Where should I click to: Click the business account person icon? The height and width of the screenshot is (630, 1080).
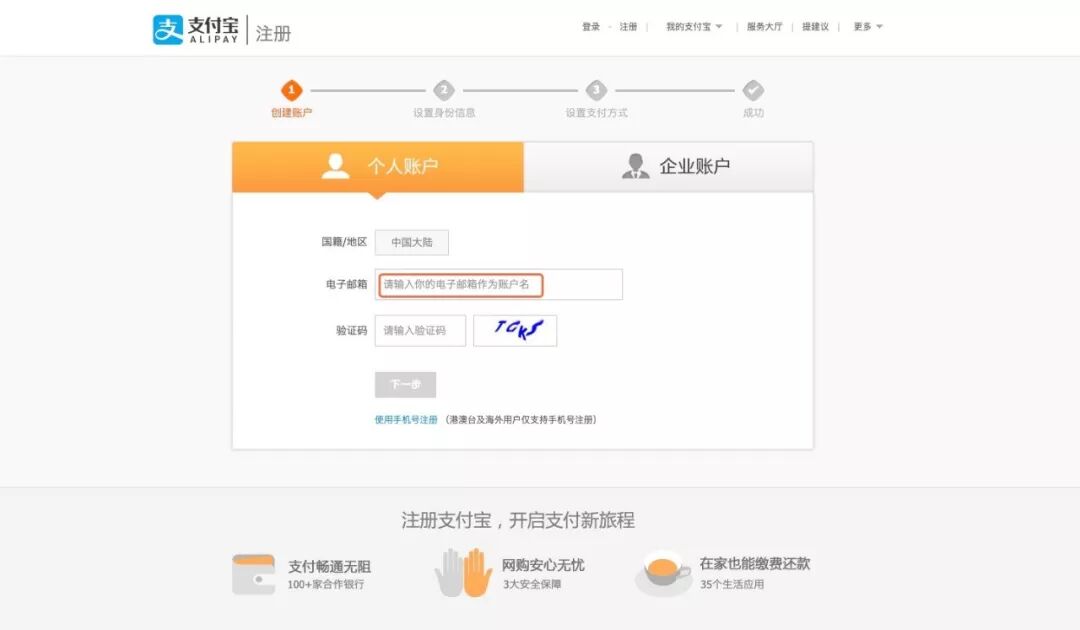635,166
